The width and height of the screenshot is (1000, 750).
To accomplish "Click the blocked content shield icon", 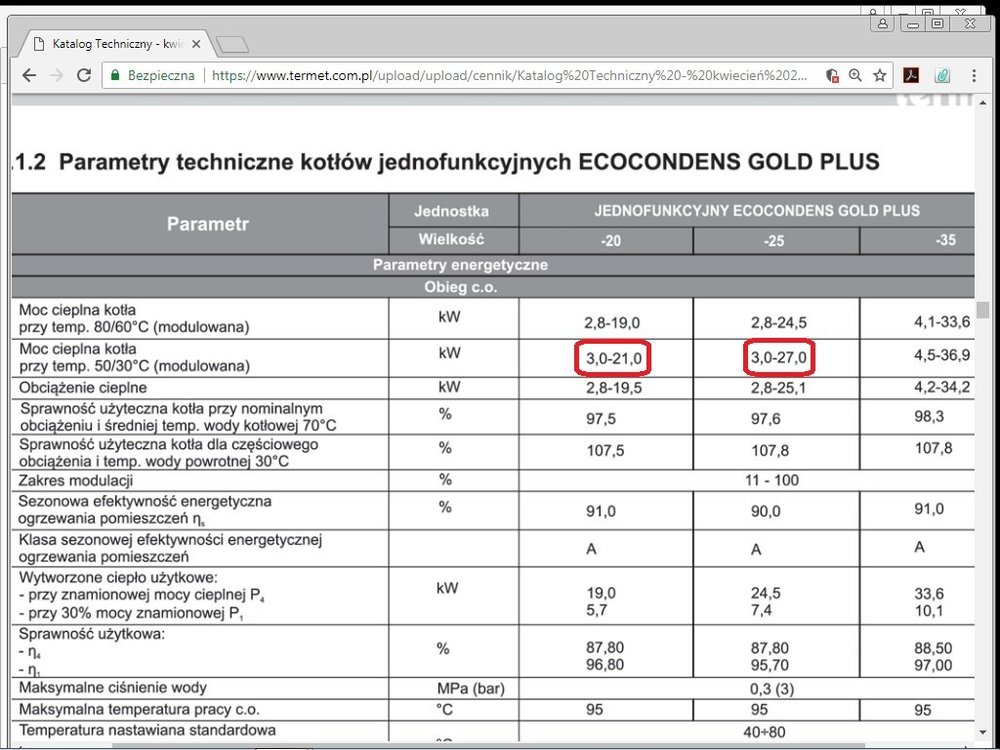I will tap(832, 75).
